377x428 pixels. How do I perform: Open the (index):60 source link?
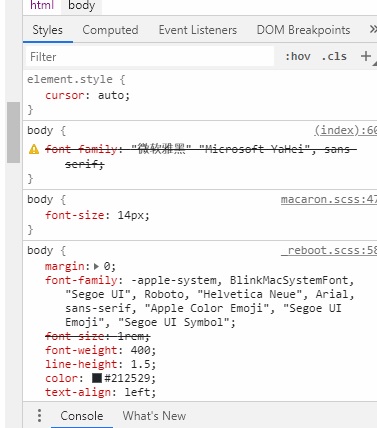coord(345,130)
